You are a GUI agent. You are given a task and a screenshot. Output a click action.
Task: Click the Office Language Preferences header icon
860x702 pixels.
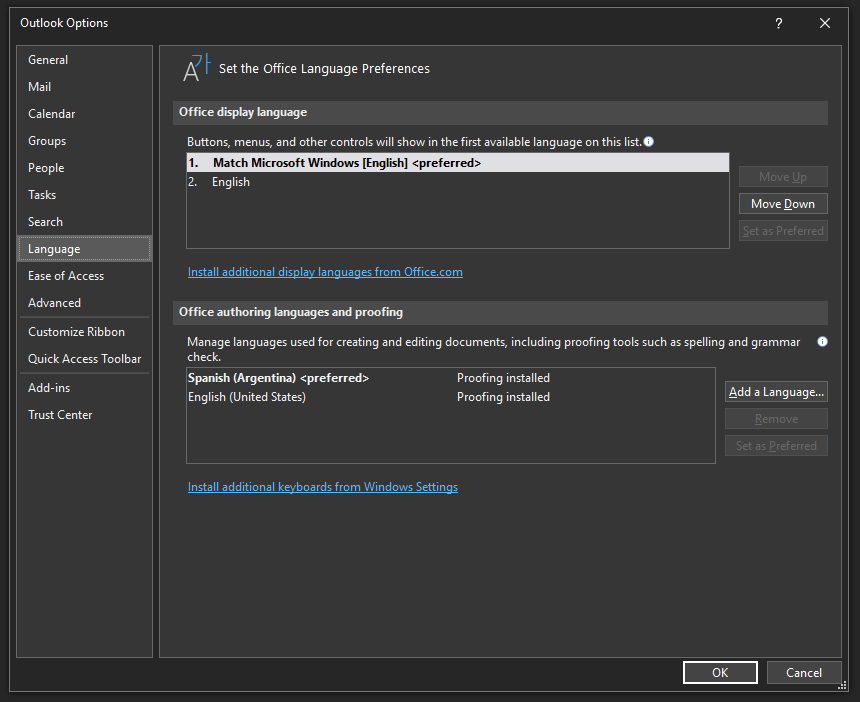[196, 68]
